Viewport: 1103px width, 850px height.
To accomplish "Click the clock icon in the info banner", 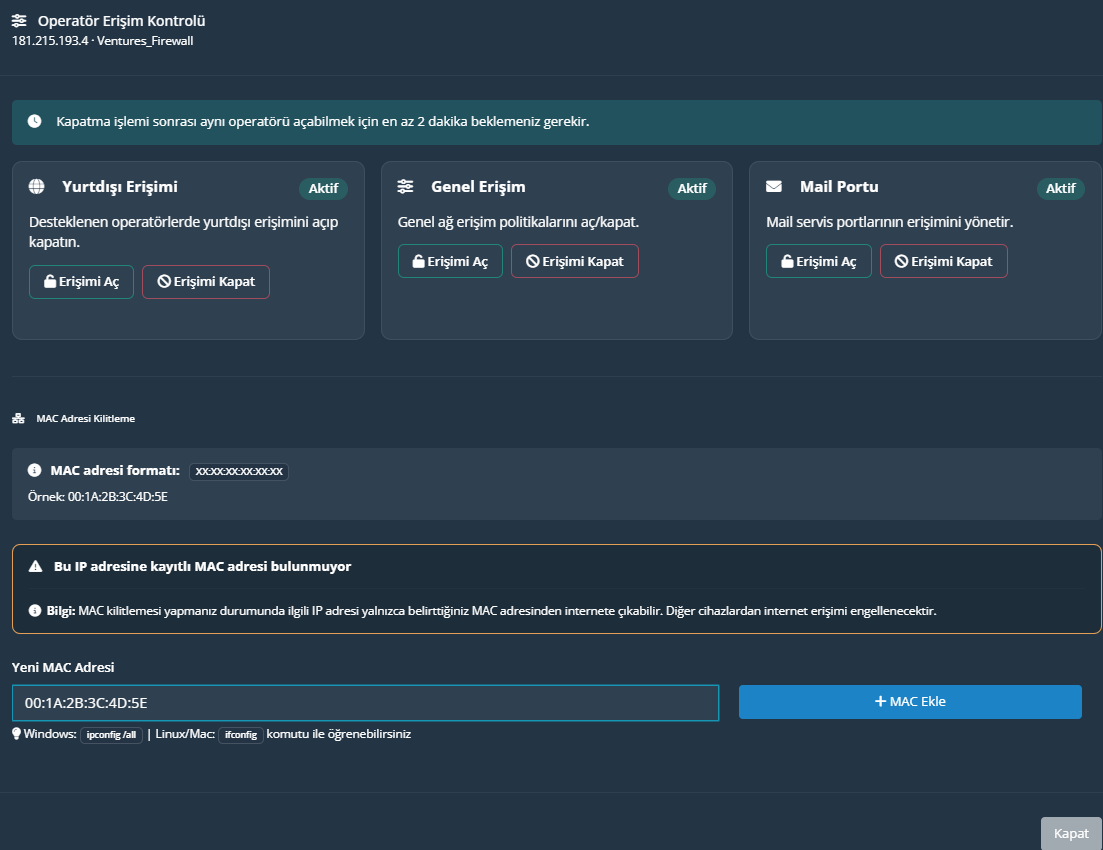I will tap(34, 121).
